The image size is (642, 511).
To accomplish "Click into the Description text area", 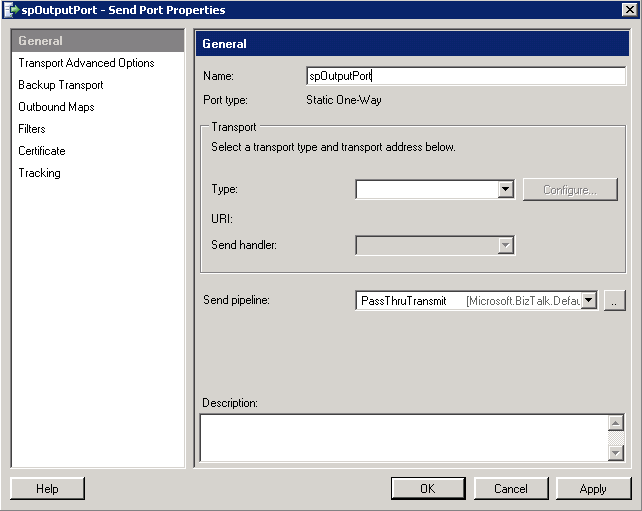I will click(x=404, y=438).
